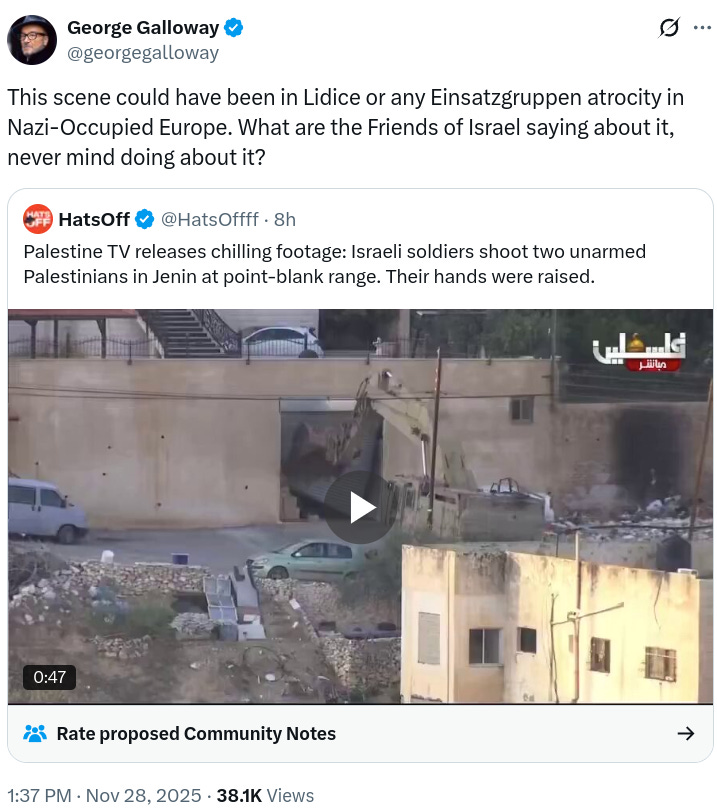Click the arrow beside Rate proposed Community Notes
This screenshot has height=809, width=717.
pyautogui.click(x=686, y=733)
